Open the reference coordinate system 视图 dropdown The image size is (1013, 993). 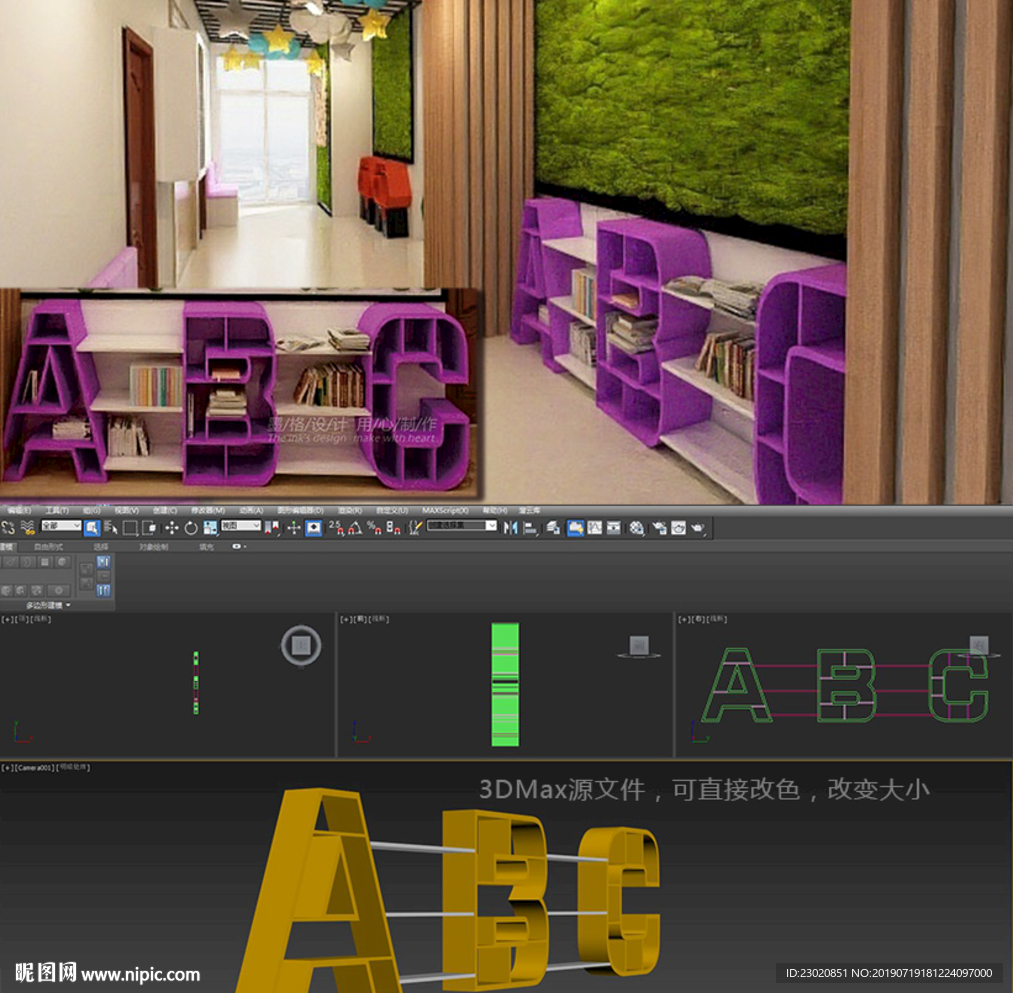click(241, 526)
